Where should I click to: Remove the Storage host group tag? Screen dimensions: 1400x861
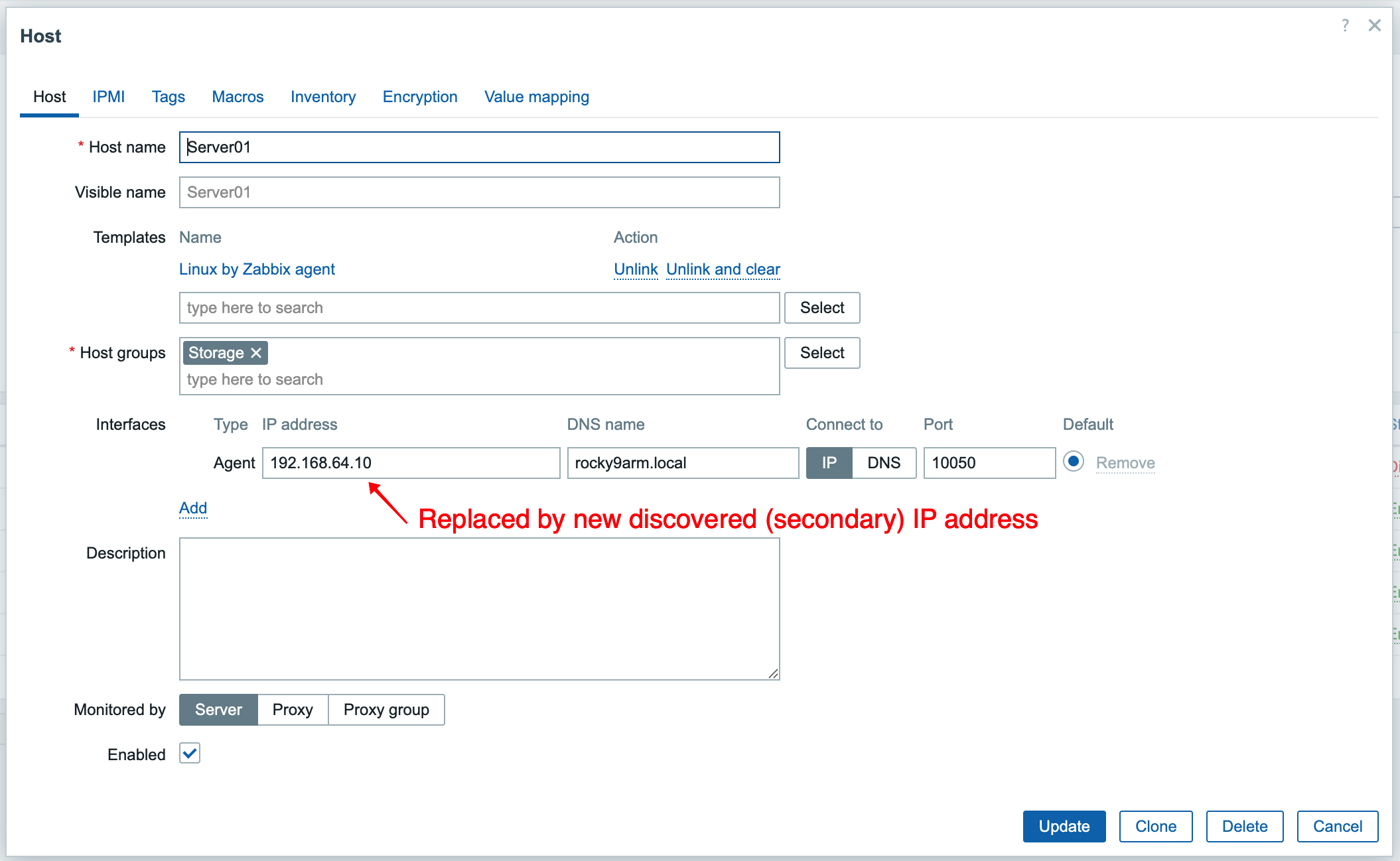(256, 353)
